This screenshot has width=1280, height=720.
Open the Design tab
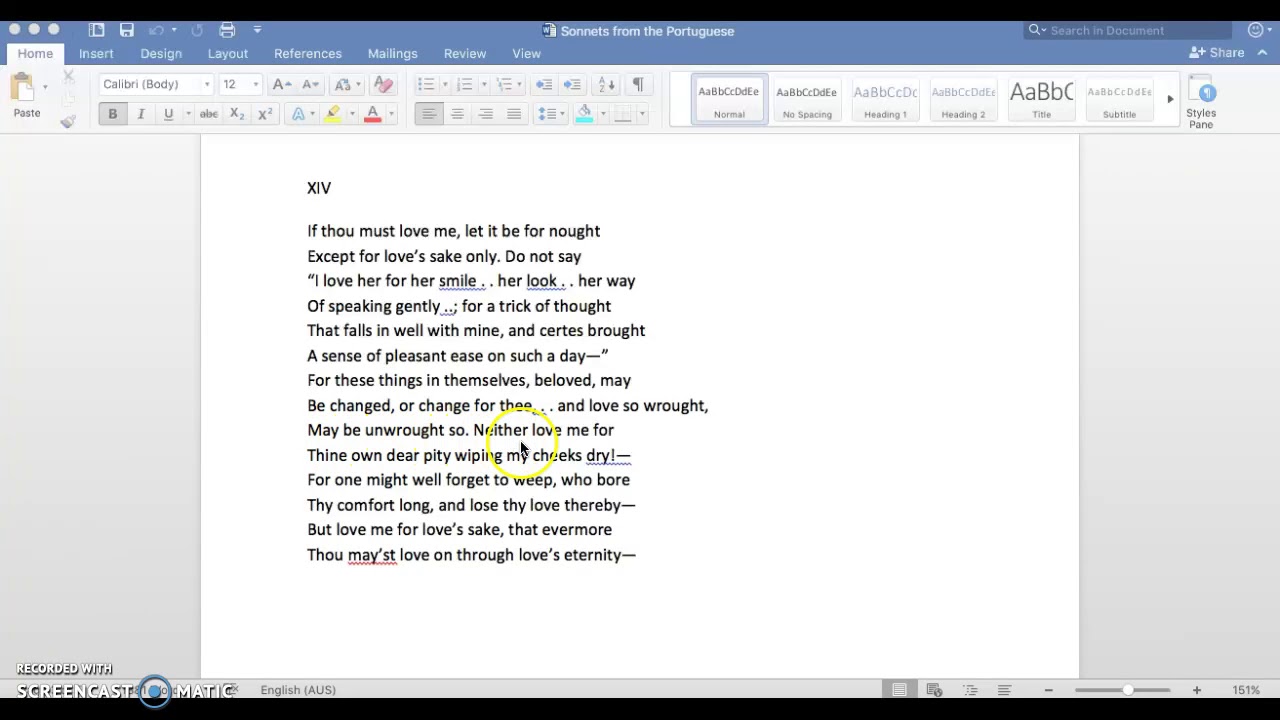point(161,53)
